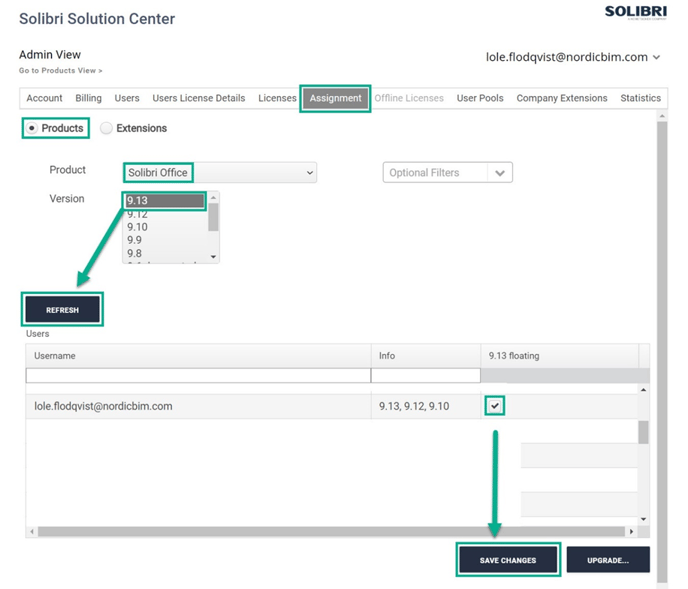
Task: Click the Upgrade button
Action: coord(608,560)
